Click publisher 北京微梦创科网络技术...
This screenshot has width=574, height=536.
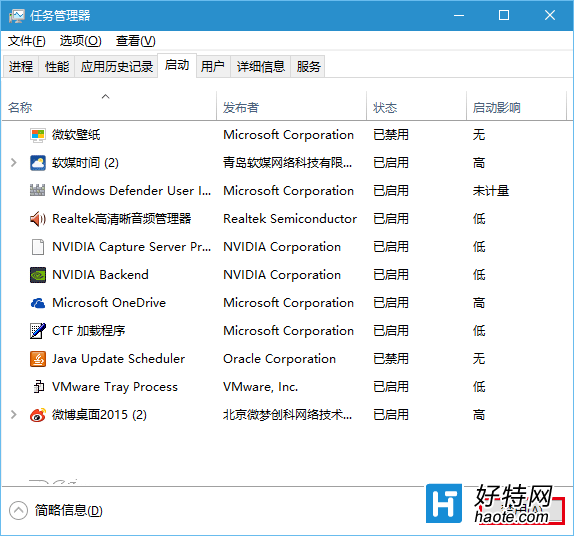287,415
